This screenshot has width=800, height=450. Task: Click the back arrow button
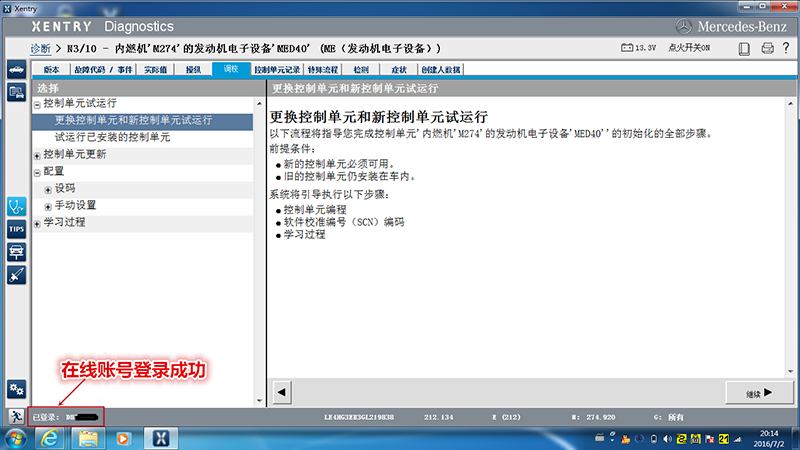(x=282, y=392)
